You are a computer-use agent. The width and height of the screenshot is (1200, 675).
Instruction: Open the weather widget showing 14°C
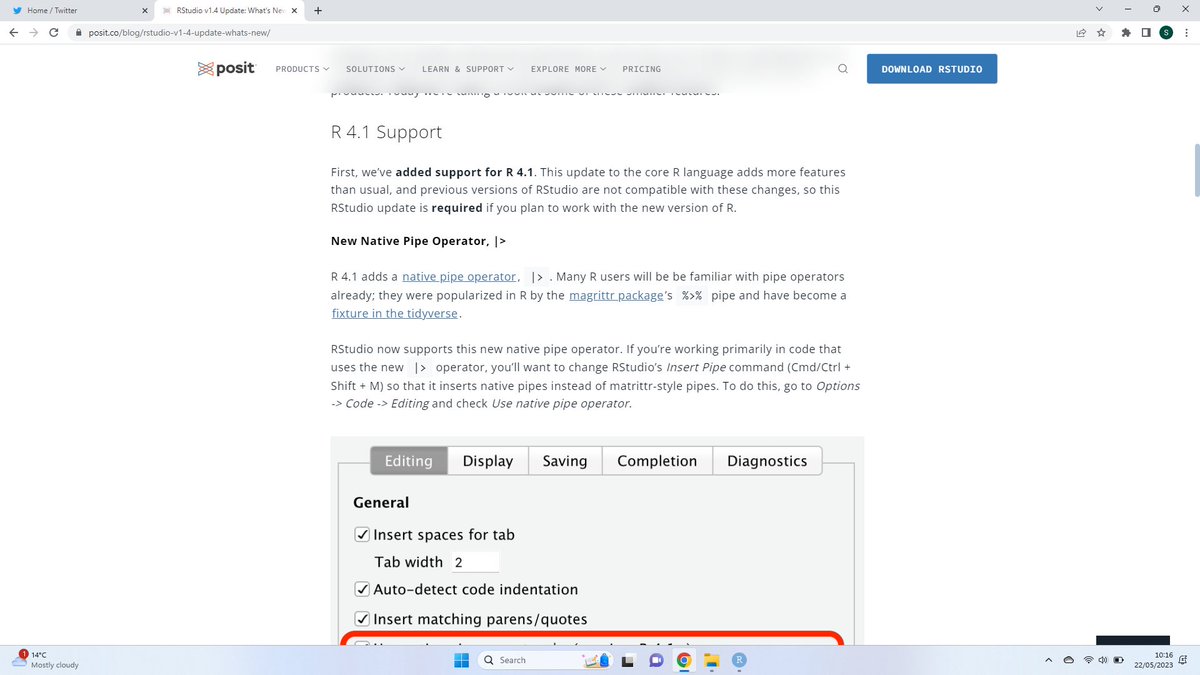point(46,660)
